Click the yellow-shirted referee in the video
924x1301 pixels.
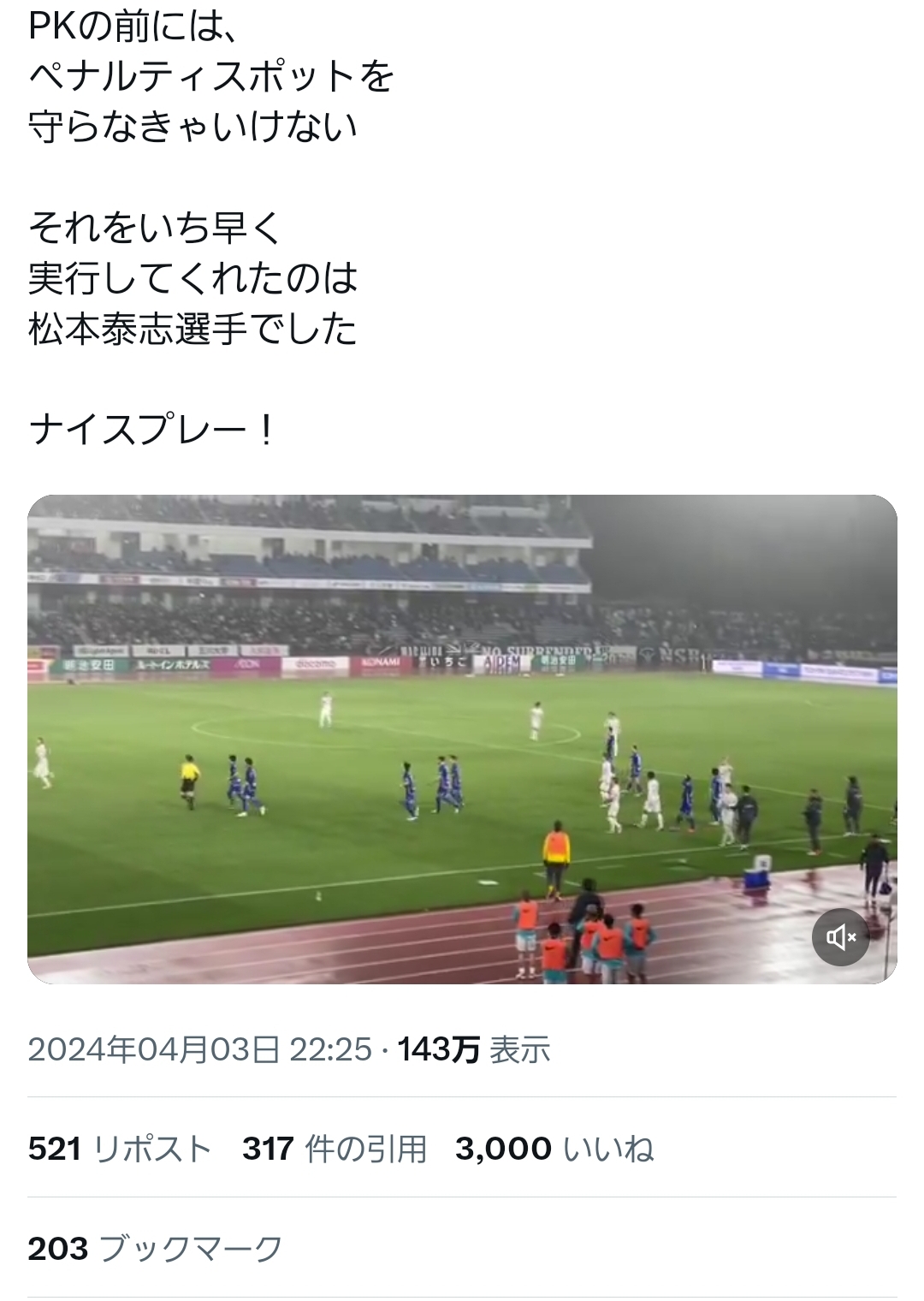(x=188, y=781)
